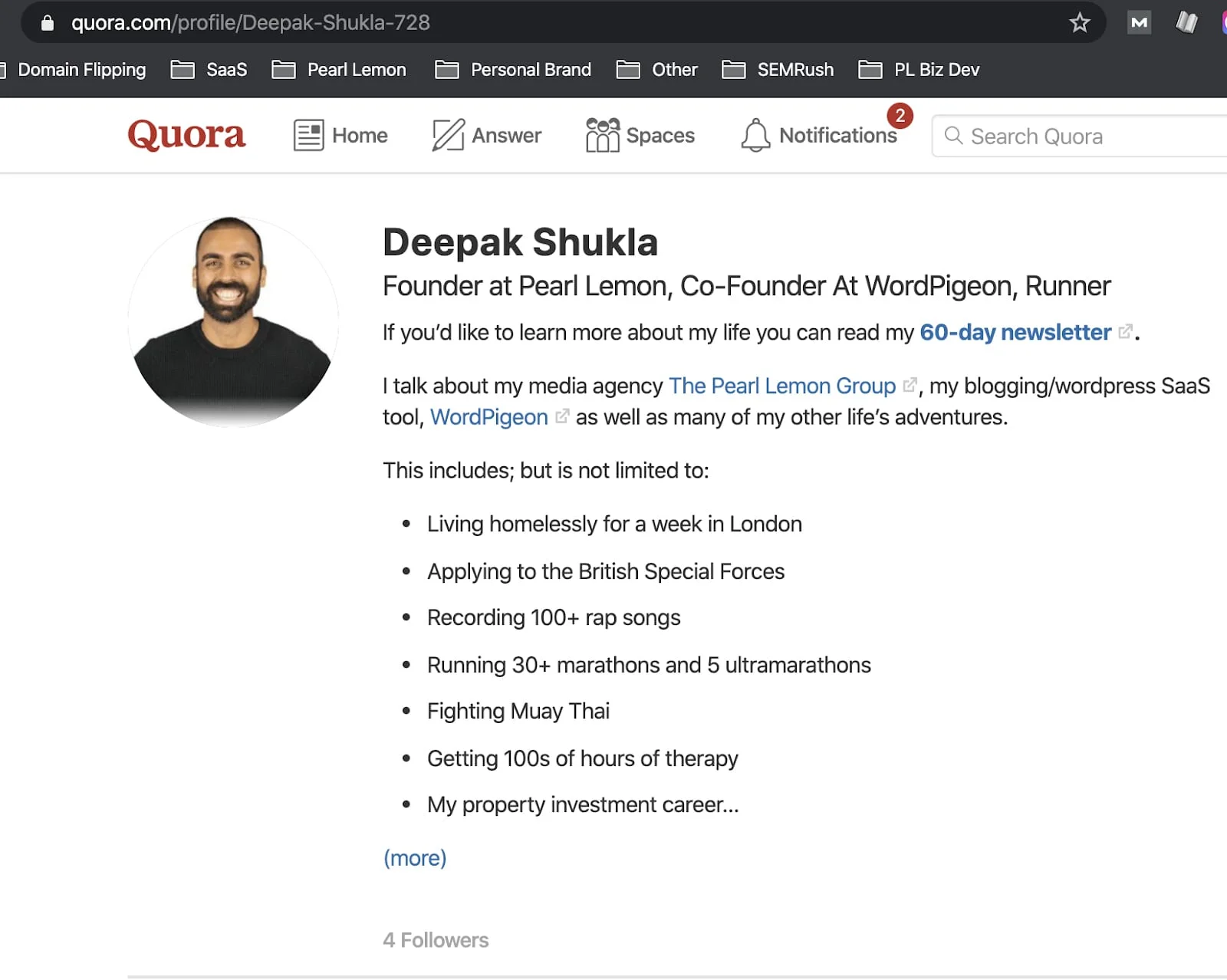1227x980 pixels.
Task: Click the browser address bar URL
Action: click(x=251, y=23)
